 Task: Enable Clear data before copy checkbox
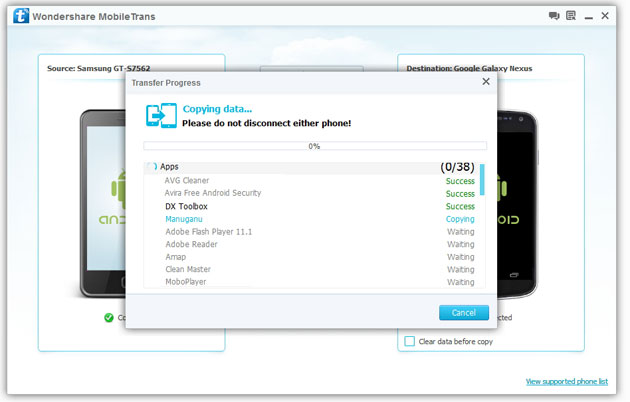click(409, 341)
